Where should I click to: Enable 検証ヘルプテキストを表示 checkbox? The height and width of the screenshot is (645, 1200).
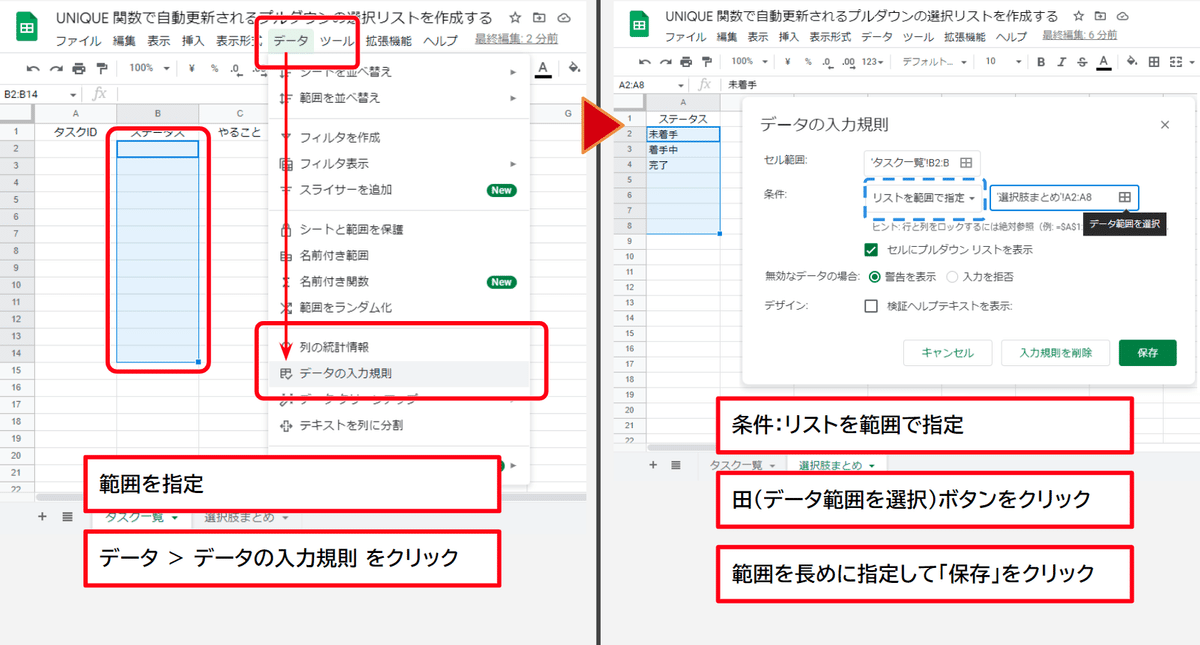[873, 305]
